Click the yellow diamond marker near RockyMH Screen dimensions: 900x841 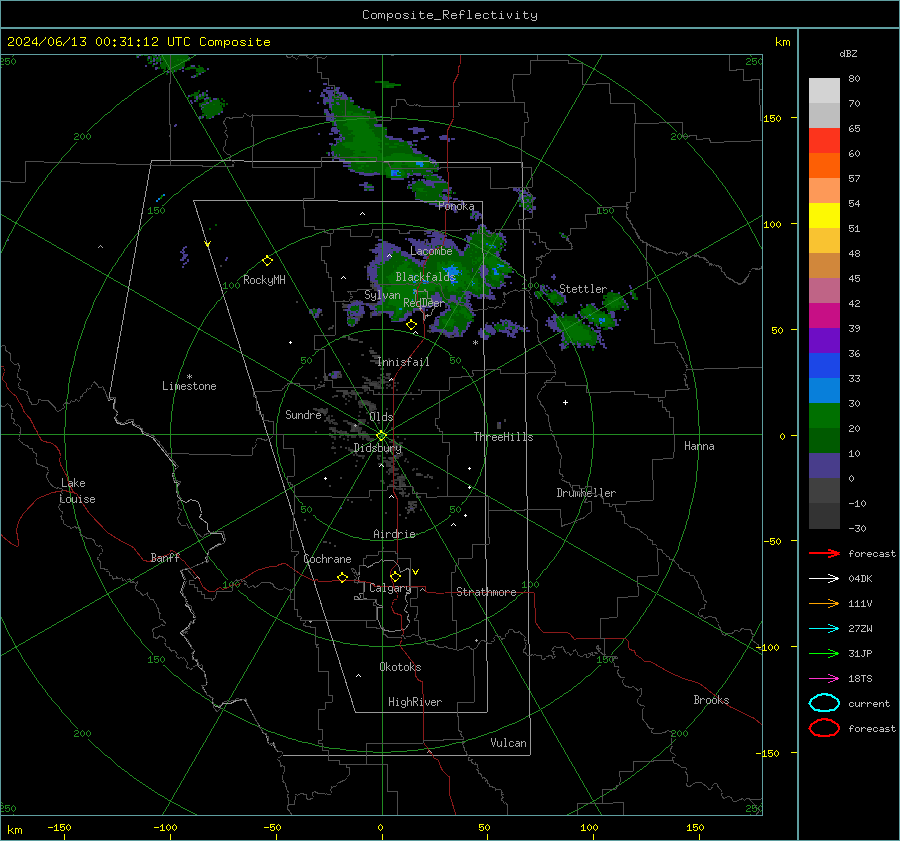coord(267,261)
